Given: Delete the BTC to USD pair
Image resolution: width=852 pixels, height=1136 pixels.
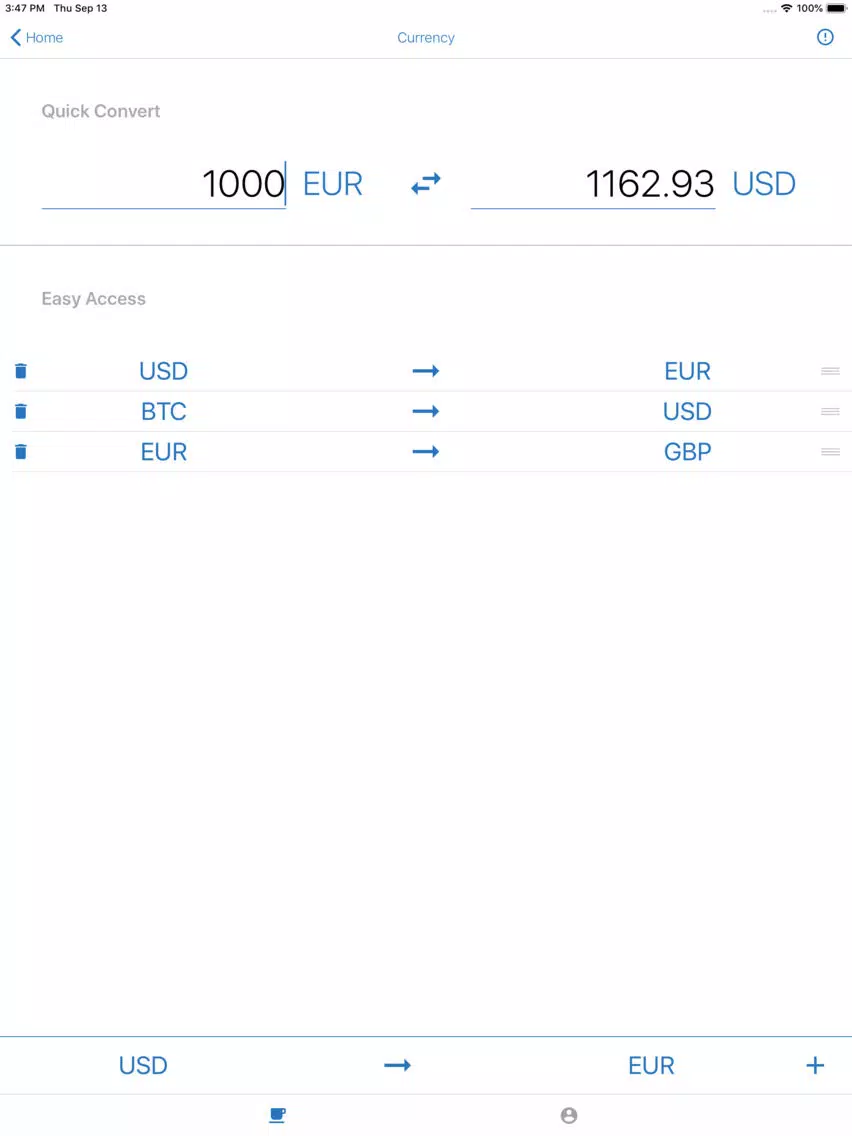Looking at the screenshot, I should click(21, 412).
